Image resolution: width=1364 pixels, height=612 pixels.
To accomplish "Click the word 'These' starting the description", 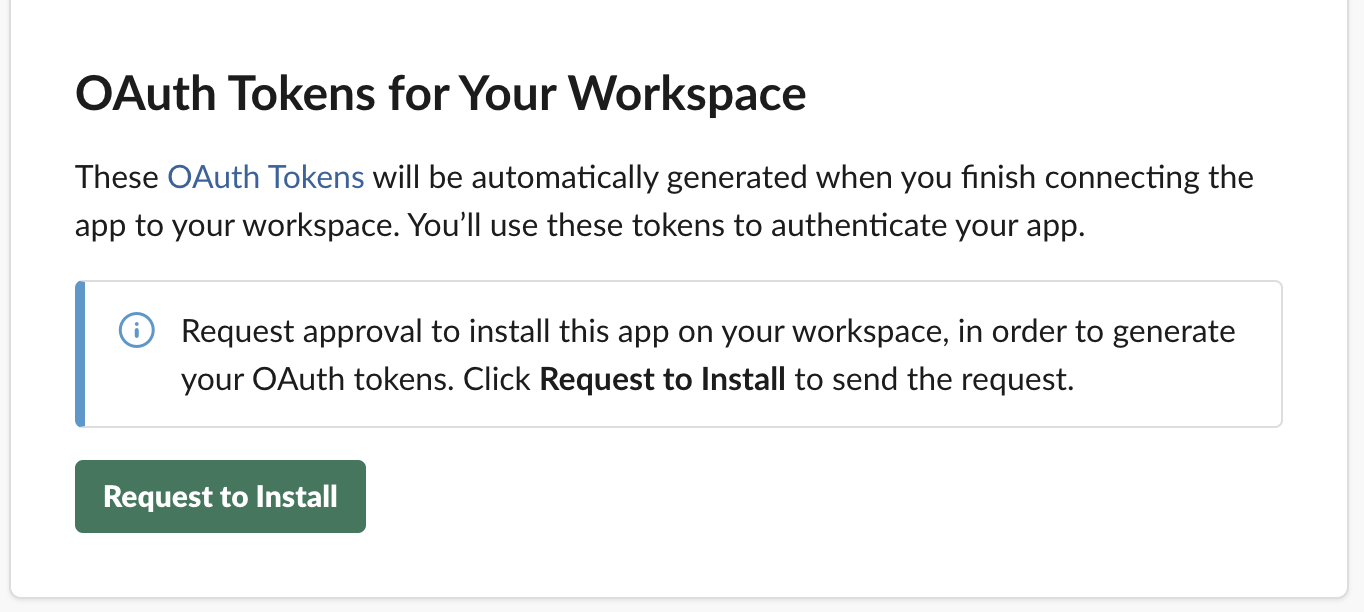I will 117,178.
